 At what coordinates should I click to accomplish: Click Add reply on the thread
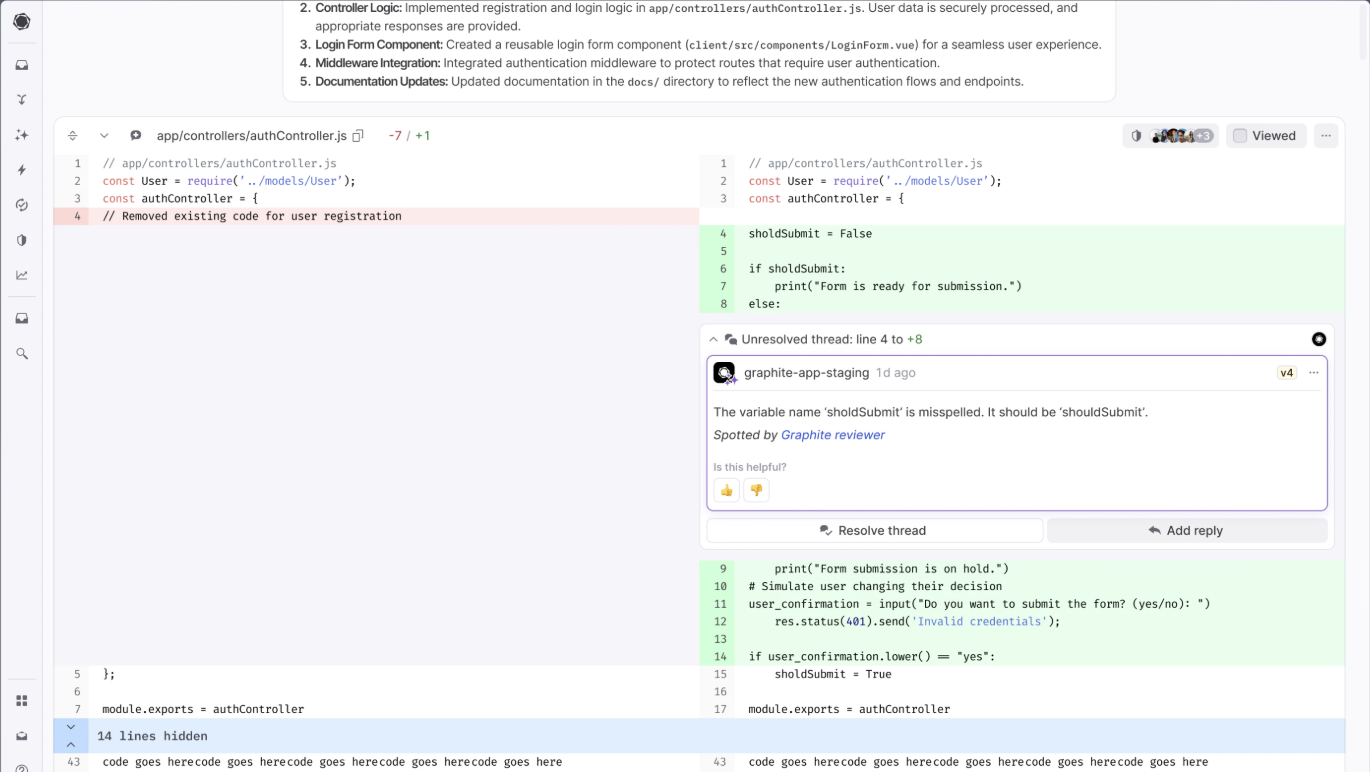coord(1186,530)
